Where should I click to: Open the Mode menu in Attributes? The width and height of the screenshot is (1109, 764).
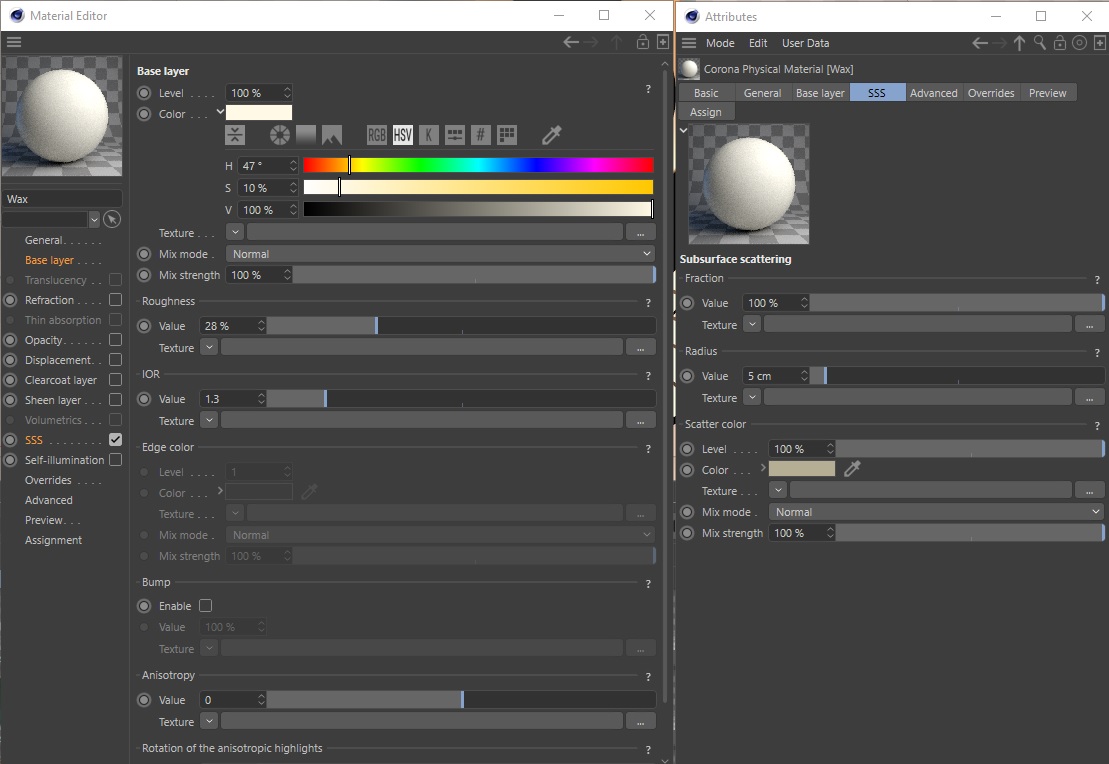point(720,43)
